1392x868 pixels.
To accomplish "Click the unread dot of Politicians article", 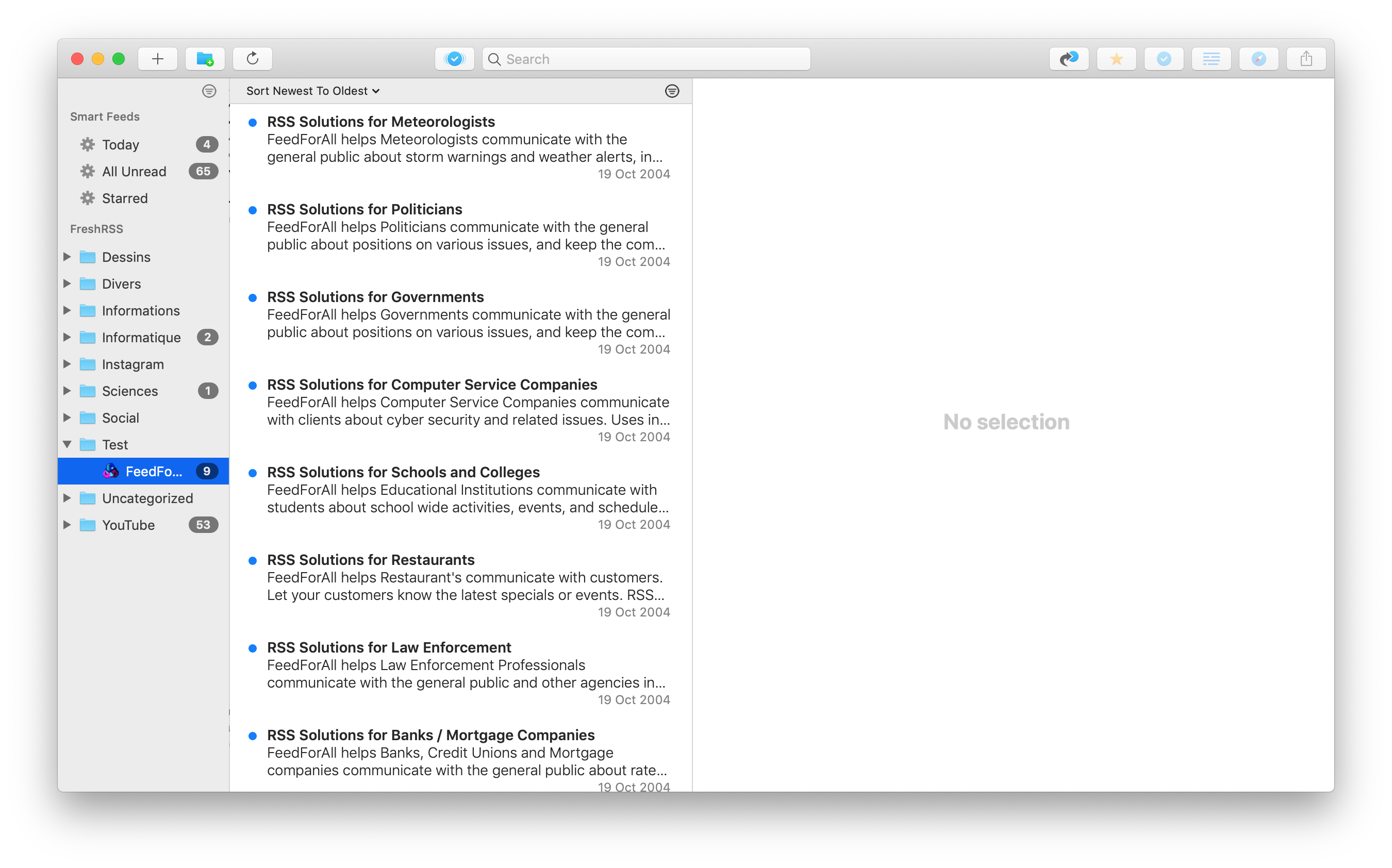I will 252,210.
